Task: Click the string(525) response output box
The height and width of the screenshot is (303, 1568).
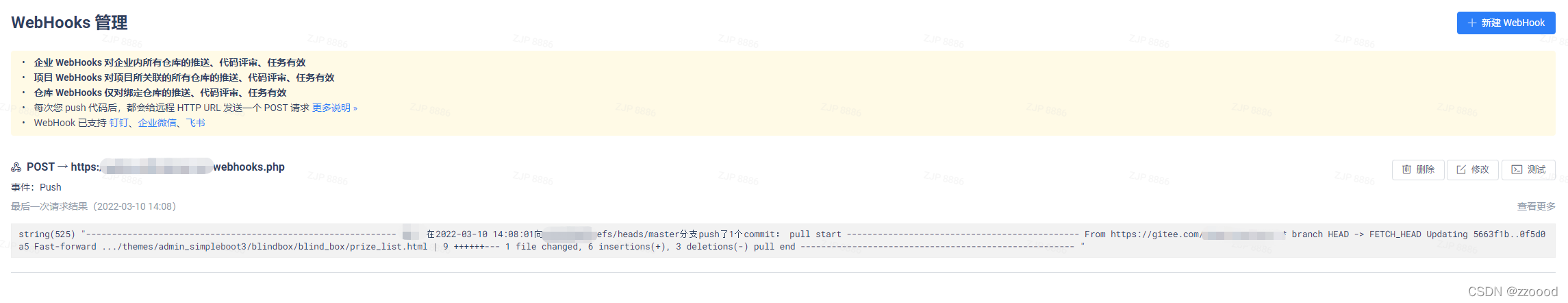Action: coord(783,241)
